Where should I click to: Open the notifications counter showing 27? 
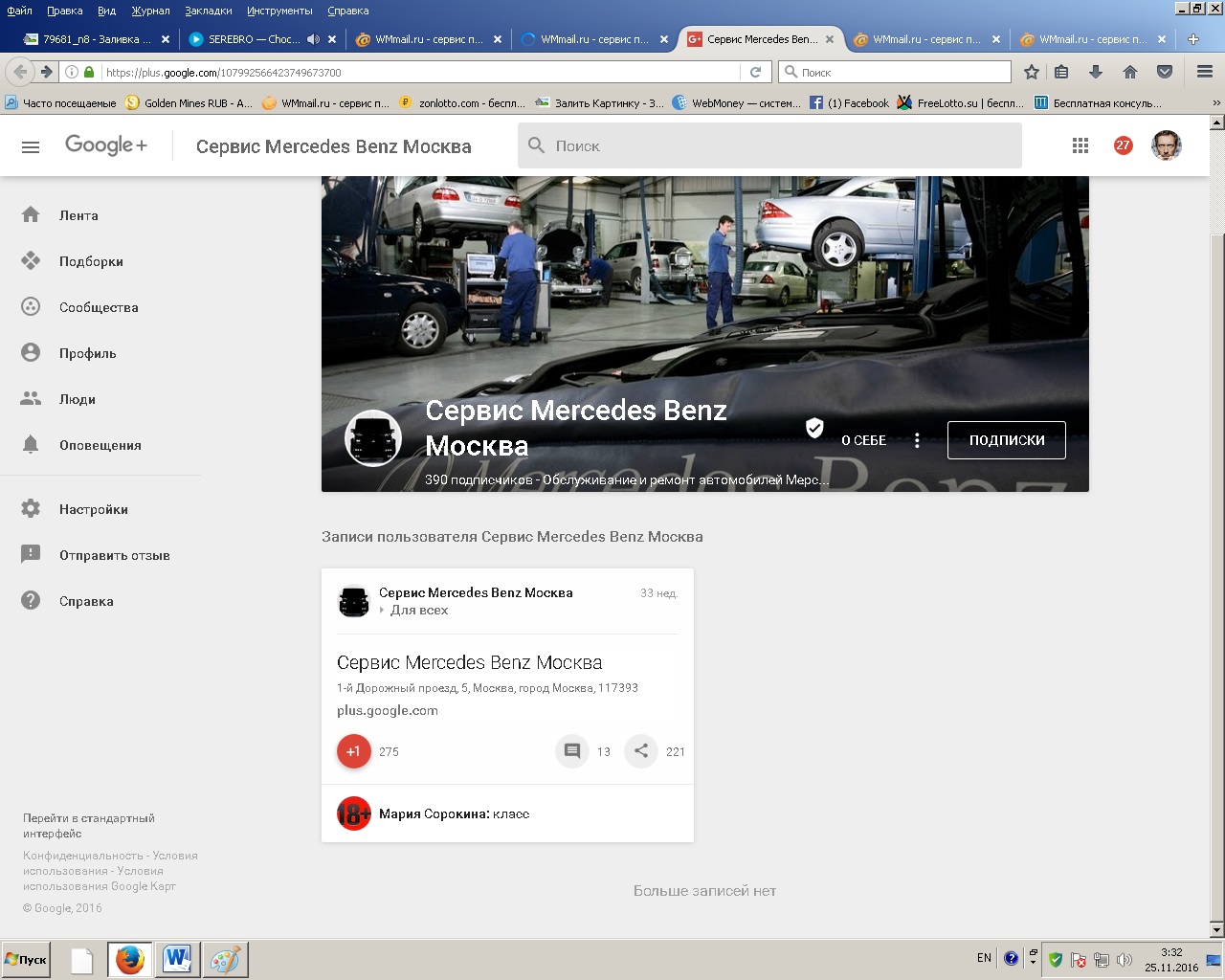pyautogui.click(x=1123, y=145)
